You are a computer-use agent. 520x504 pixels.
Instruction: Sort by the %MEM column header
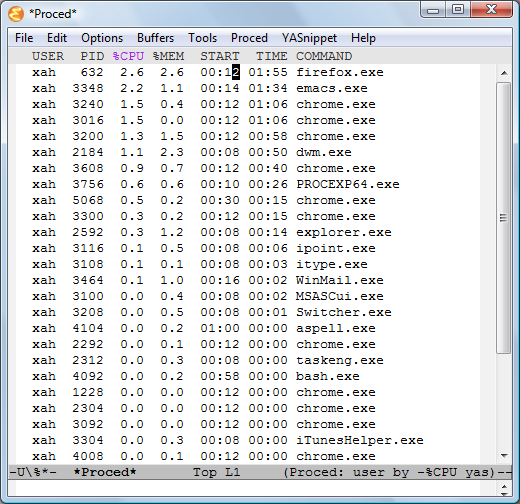[168, 56]
